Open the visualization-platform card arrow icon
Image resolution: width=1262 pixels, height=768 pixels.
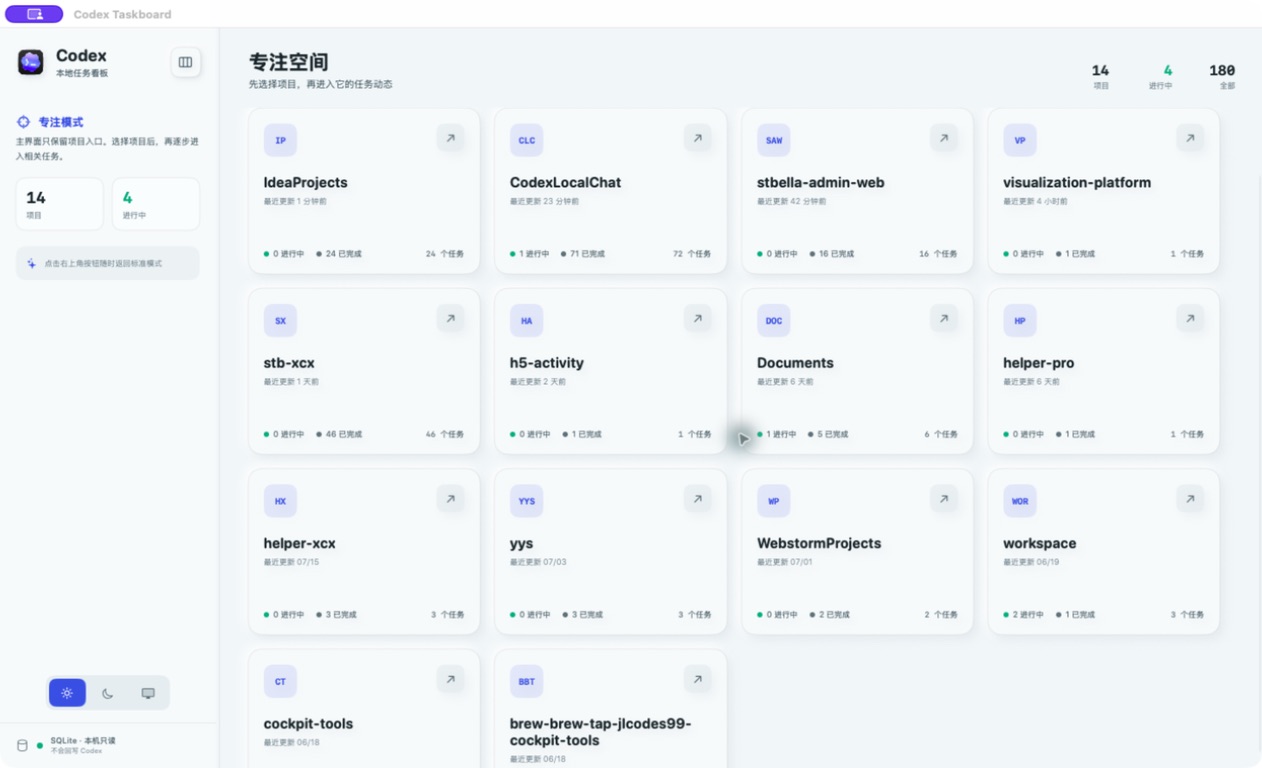tap(1190, 138)
